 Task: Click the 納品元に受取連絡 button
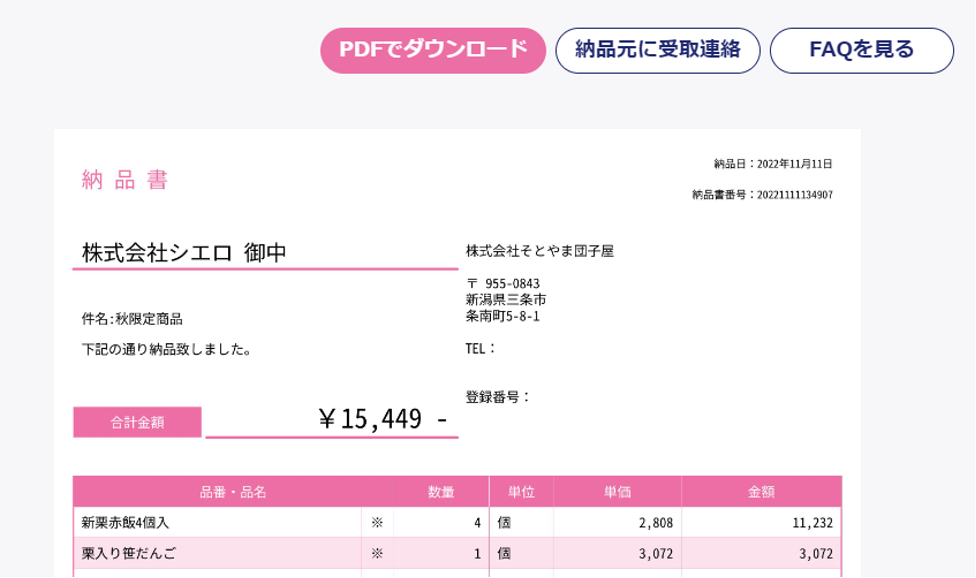click(658, 50)
